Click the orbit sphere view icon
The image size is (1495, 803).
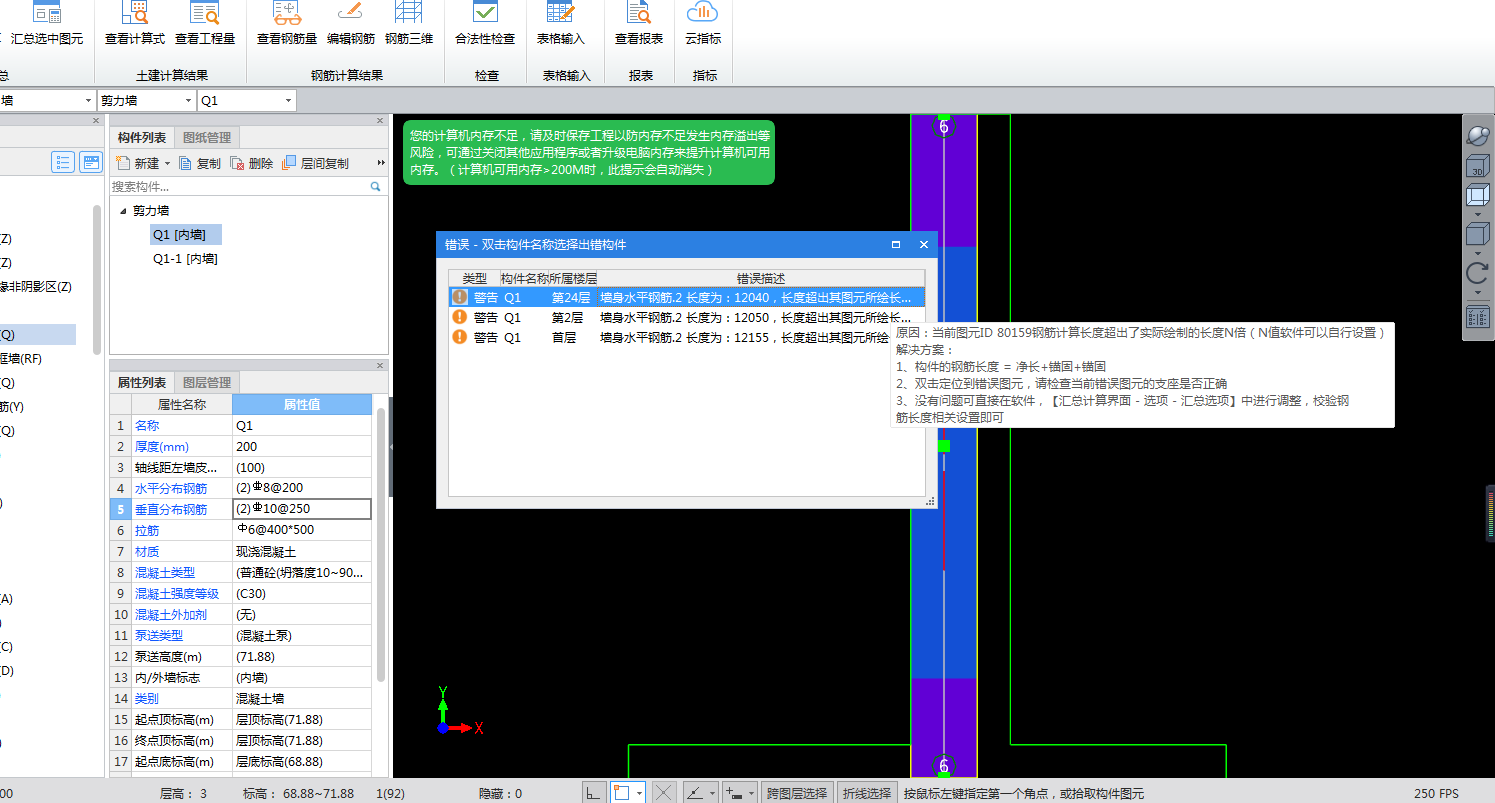click(x=1478, y=135)
